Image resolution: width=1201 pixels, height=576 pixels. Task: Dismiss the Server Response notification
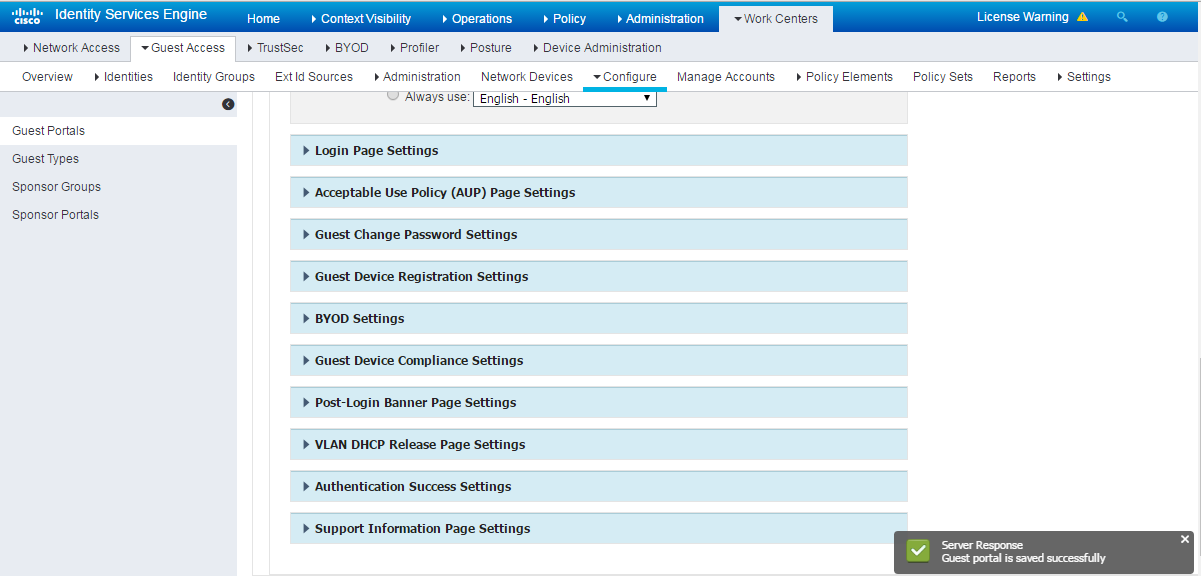pos(1185,539)
